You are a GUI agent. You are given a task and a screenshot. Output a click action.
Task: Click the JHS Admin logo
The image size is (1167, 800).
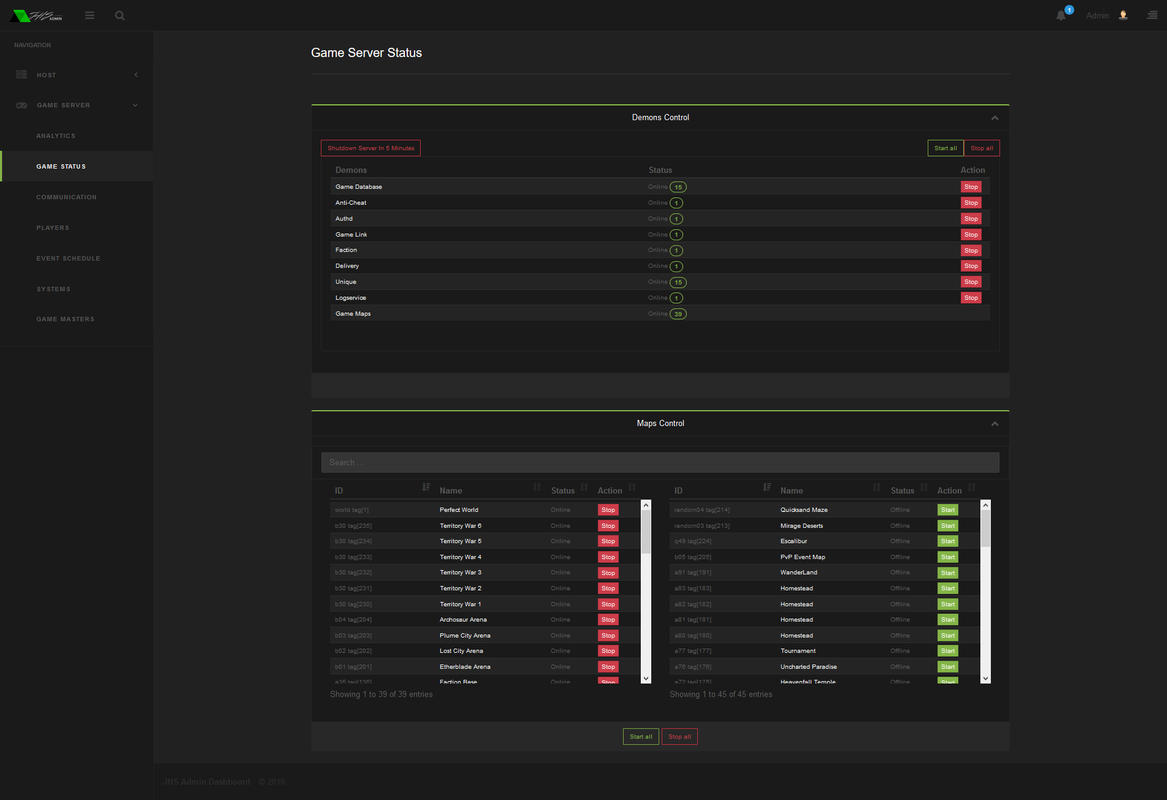tap(36, 16)
